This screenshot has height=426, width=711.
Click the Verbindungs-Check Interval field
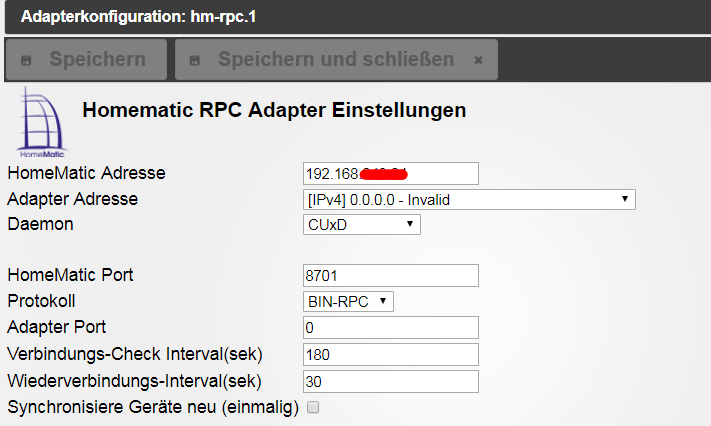tap(390, 355)
